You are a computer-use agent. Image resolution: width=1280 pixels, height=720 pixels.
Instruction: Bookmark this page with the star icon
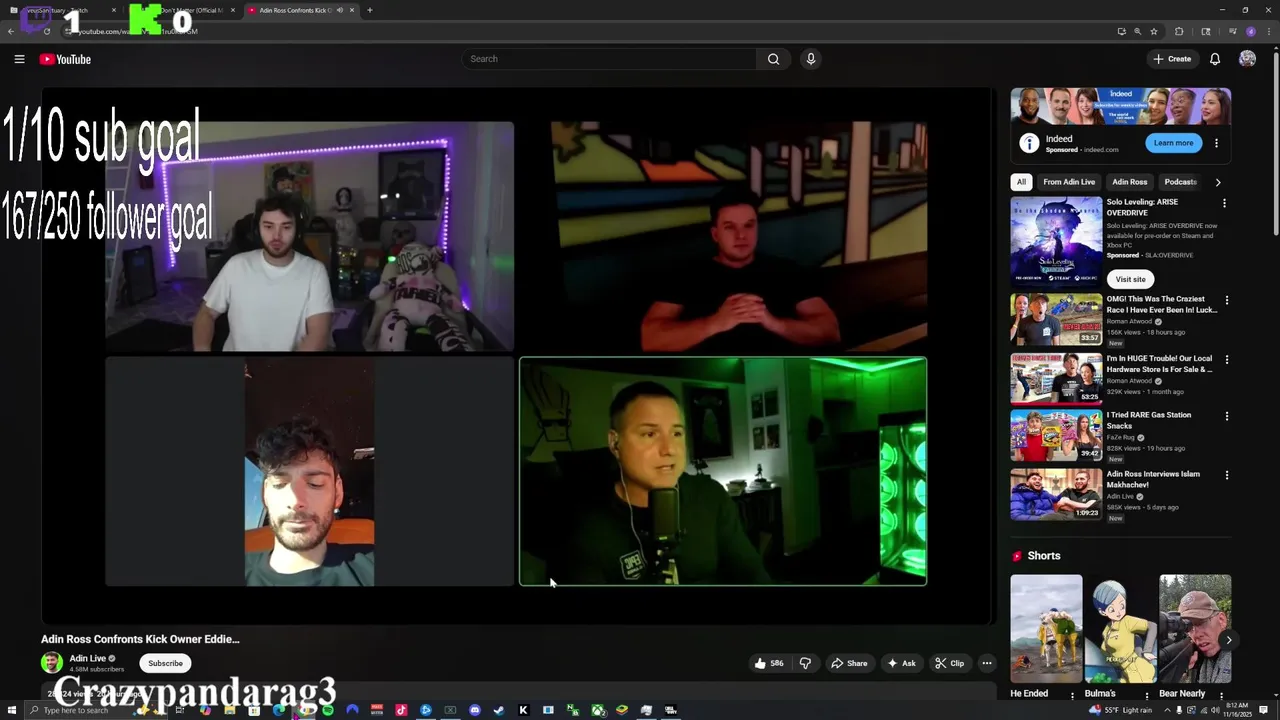point(1154,31)
